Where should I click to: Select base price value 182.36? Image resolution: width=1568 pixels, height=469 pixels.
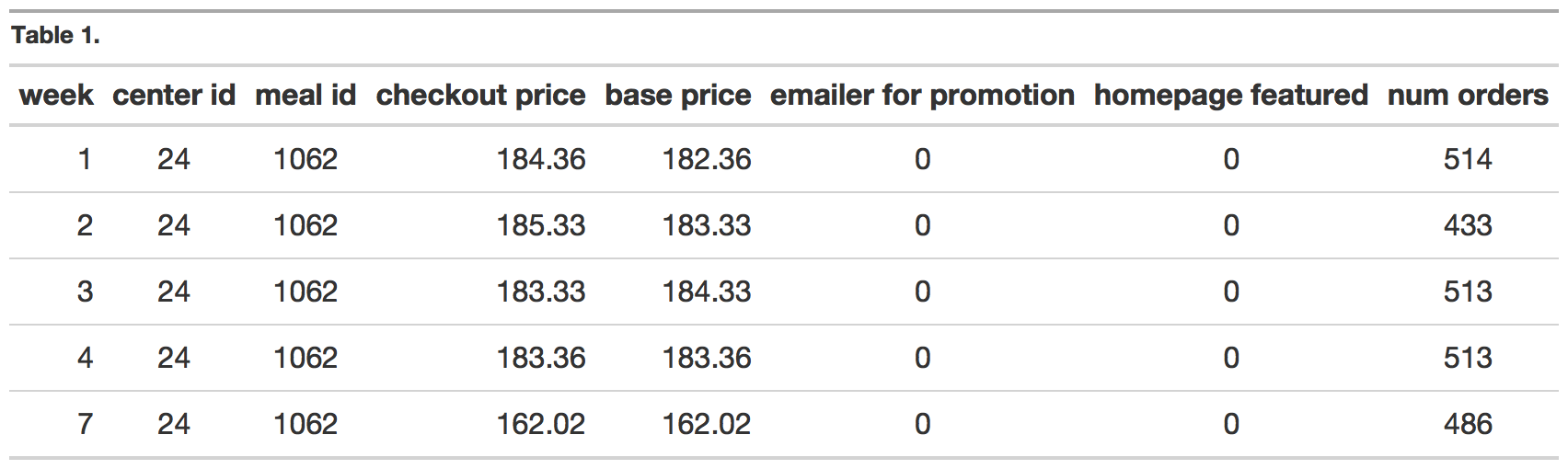pos(707,160)
